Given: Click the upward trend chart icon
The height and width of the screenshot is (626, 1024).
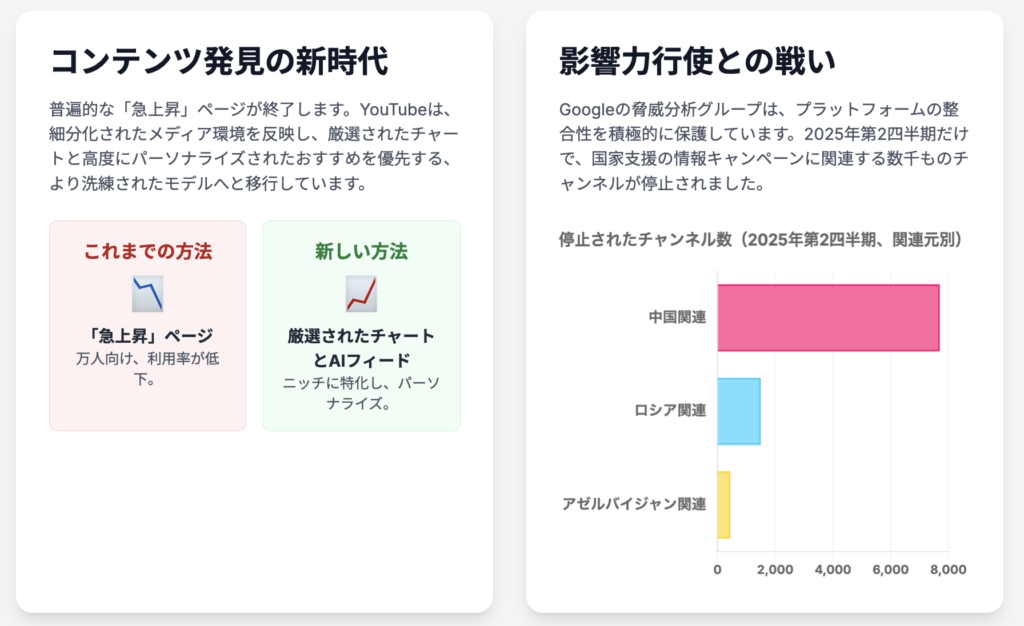Looking at the screenshot, I should click(361, 294).
